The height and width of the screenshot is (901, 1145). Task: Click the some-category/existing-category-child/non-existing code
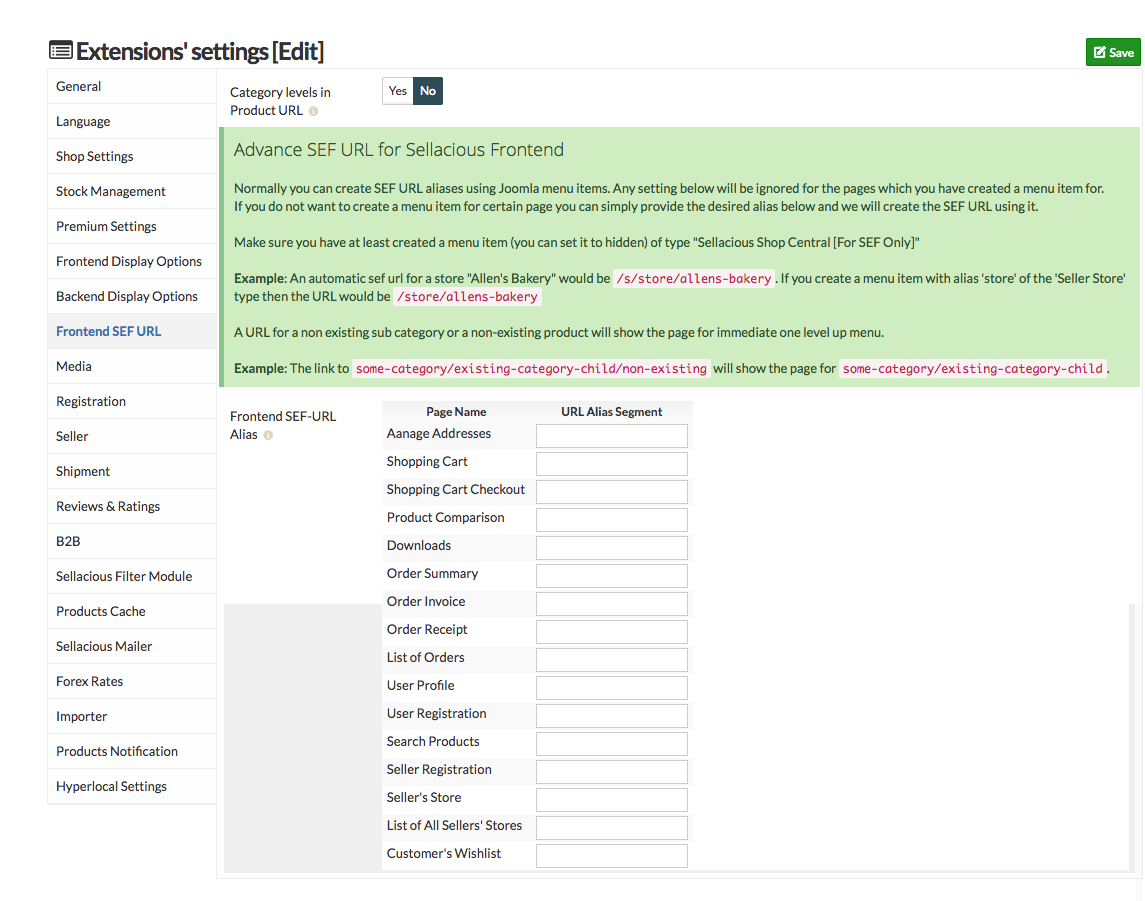click(x=531, y=369)
